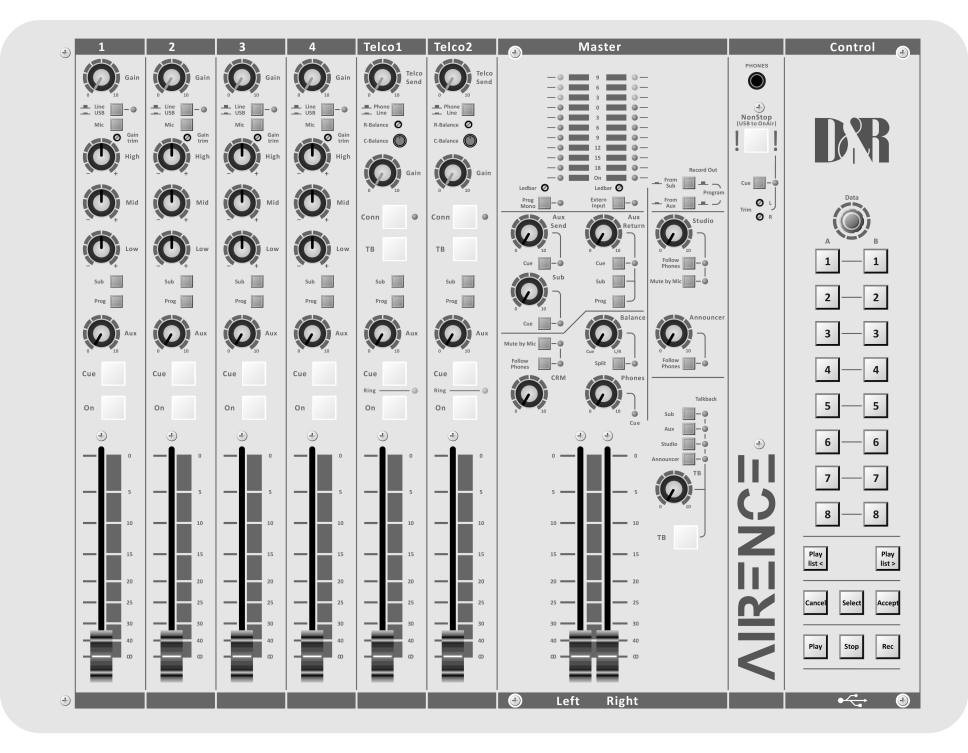Click channel 1 Gain knob
The width and height of the screenshot is (968, 753).
101,78
